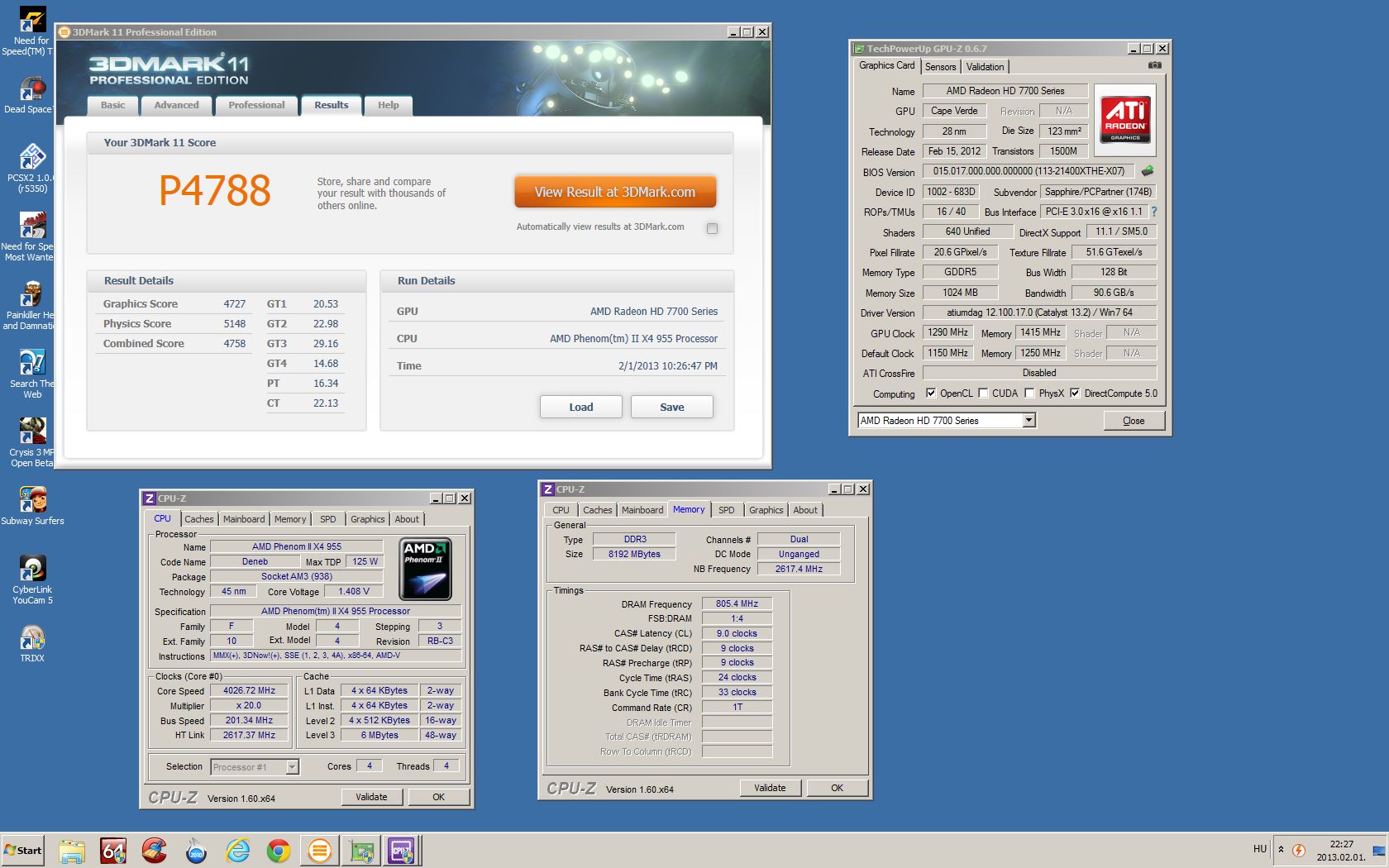Open the AMD Radeon HD 7700 Series dropdown
Image resolution: width=1389 pixels, height=868 pixels.
1029,421
